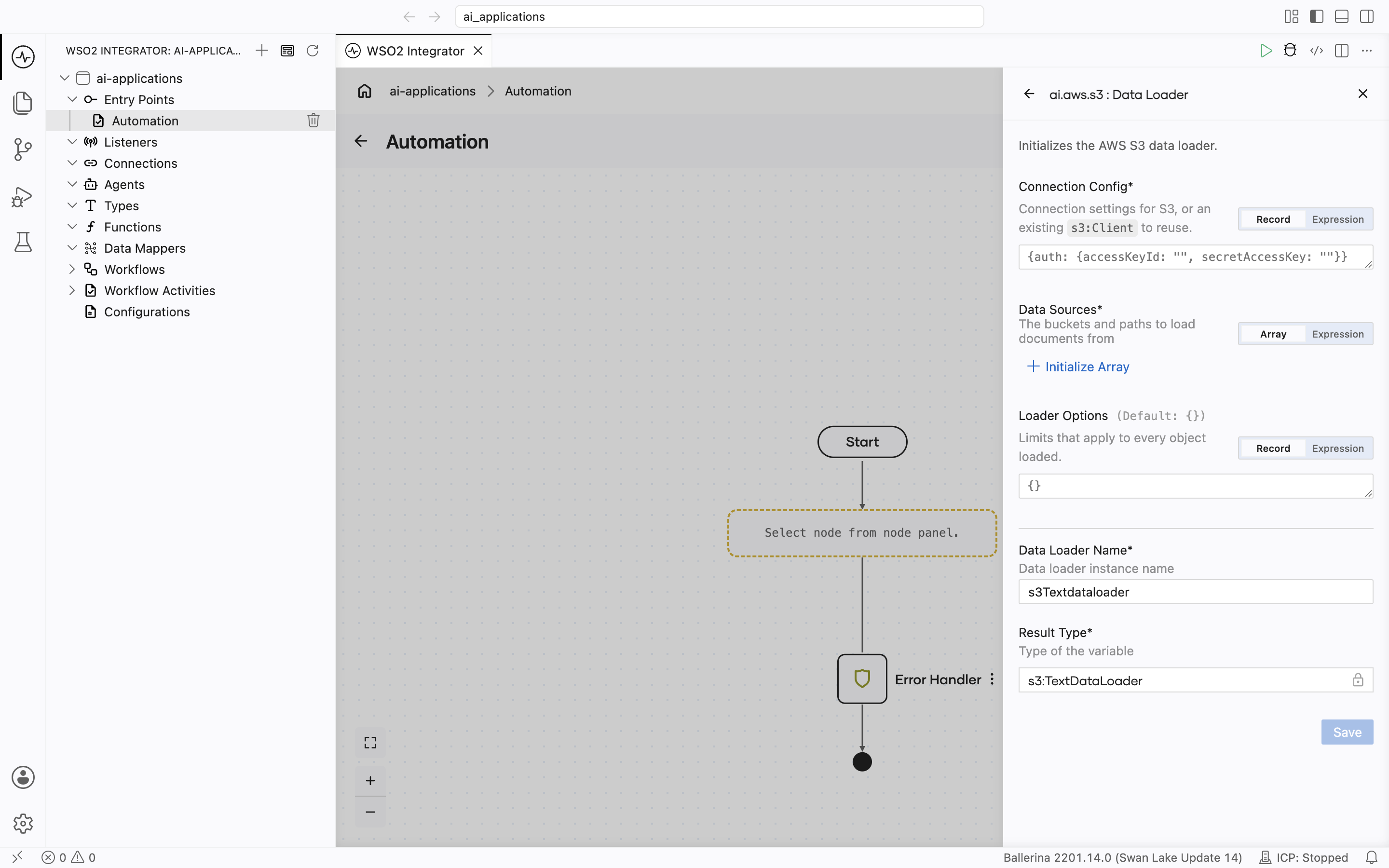Screen dimensions: 1389x868
Task: Collapse the Entry Points section
Action: tap(72, 99)
